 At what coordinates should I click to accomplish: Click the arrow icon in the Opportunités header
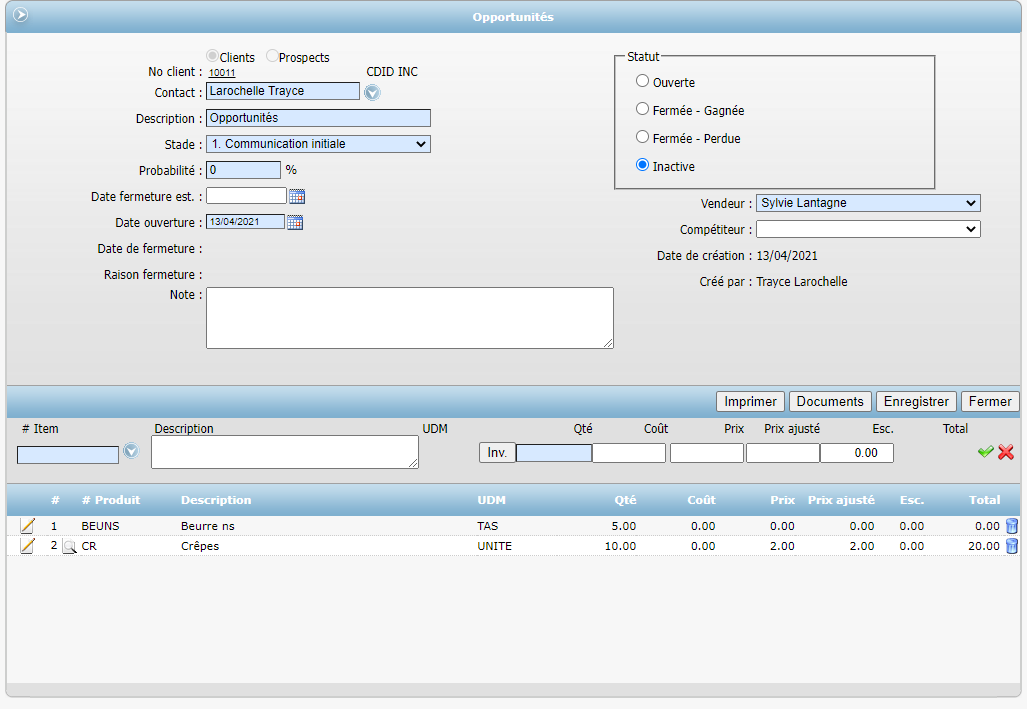[21, 14]
